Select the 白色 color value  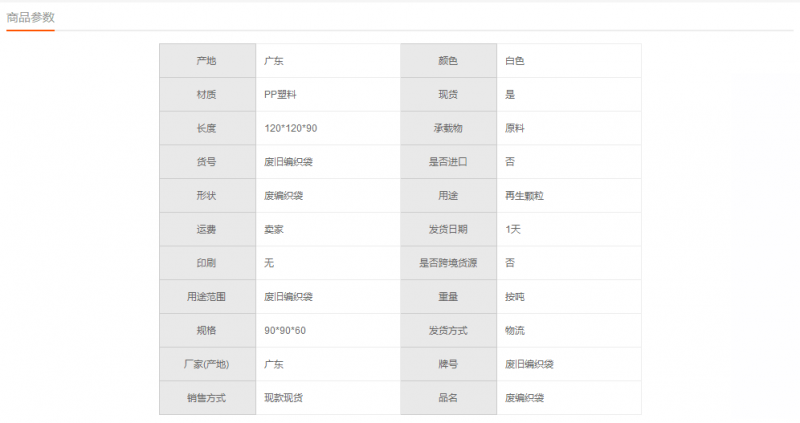(515, 61)
